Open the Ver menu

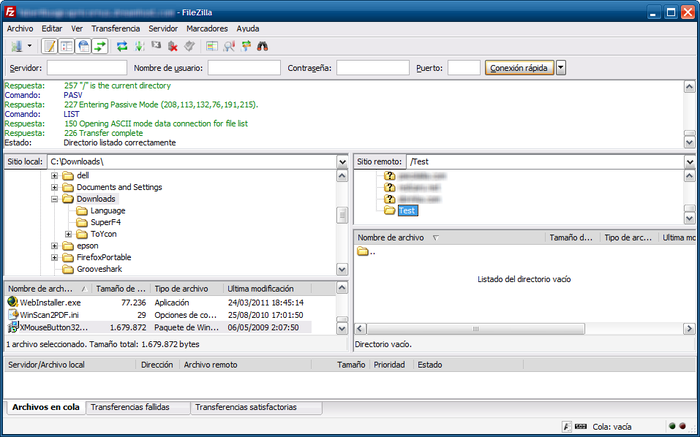click(x=77, y=29)
